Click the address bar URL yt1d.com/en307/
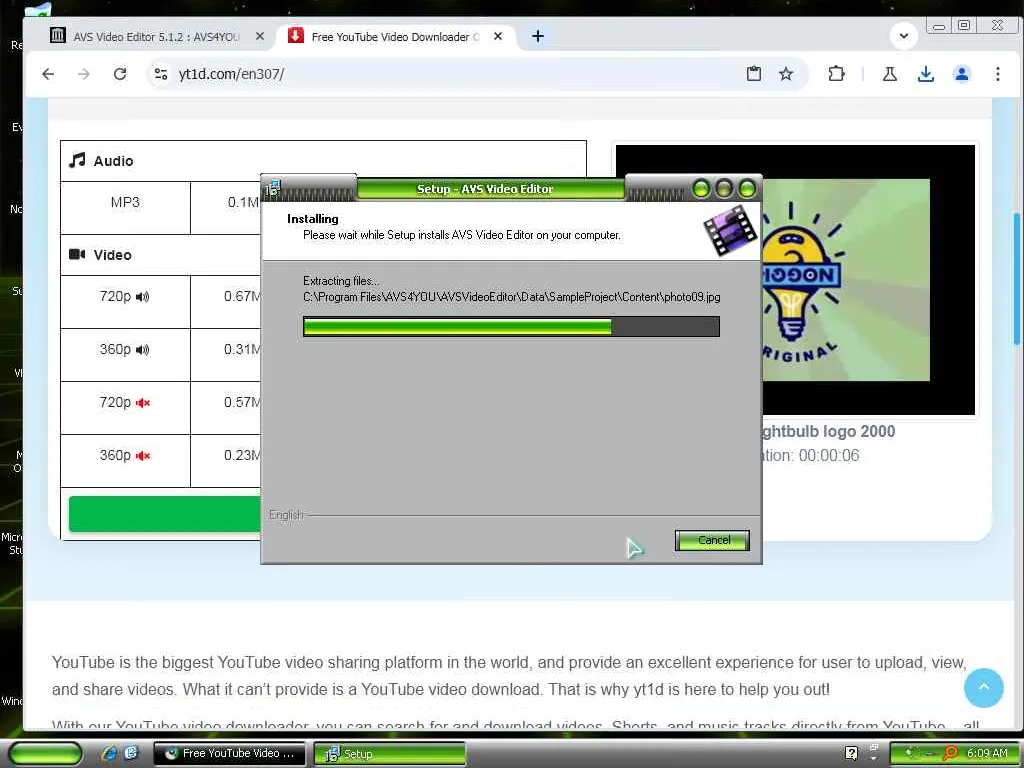The height and width of the screenshot is (768, 1024). (231, 74)
